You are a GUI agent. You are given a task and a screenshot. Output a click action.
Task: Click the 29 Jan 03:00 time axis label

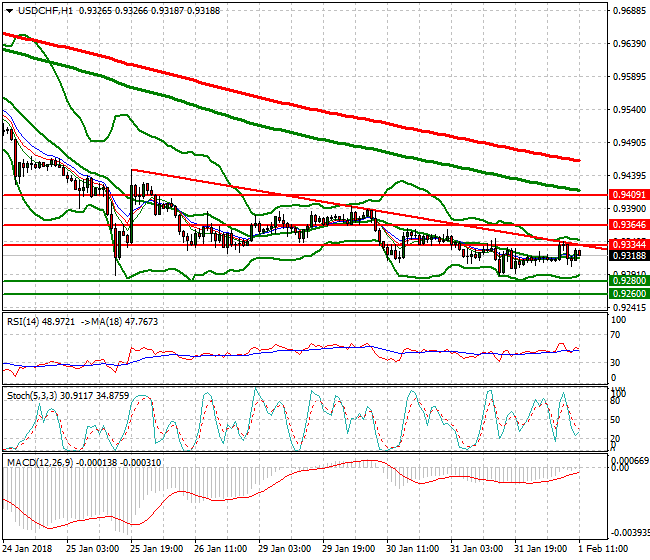pos(284,549)
